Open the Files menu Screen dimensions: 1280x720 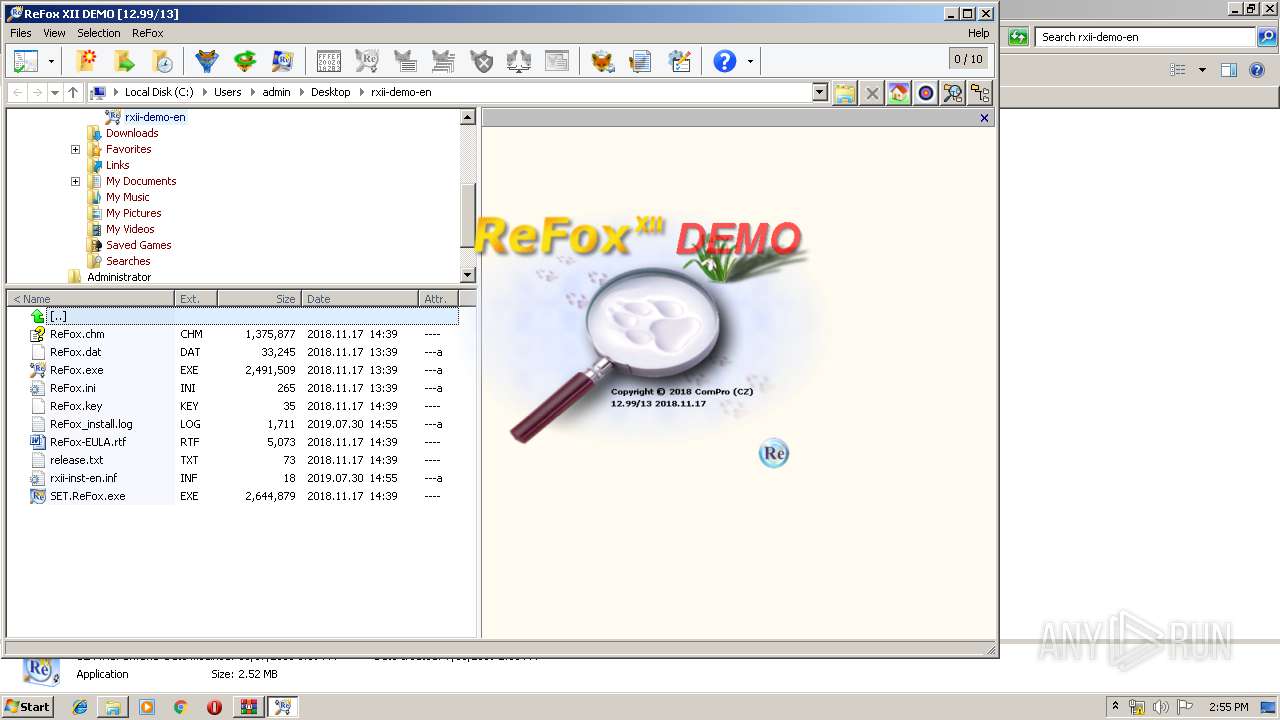pos(20,33)
